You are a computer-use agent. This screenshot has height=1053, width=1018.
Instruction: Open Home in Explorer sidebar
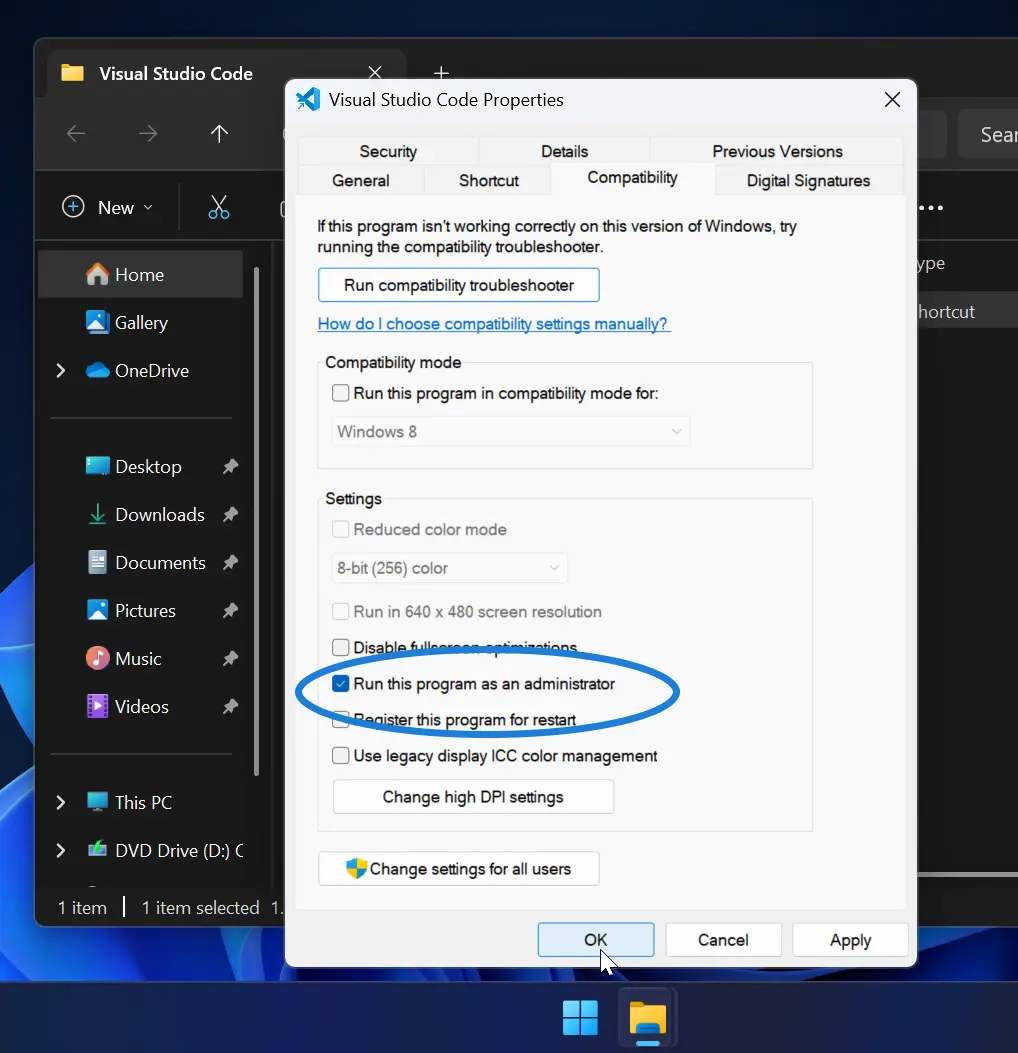pyautogui.click(x=140, y=274)
